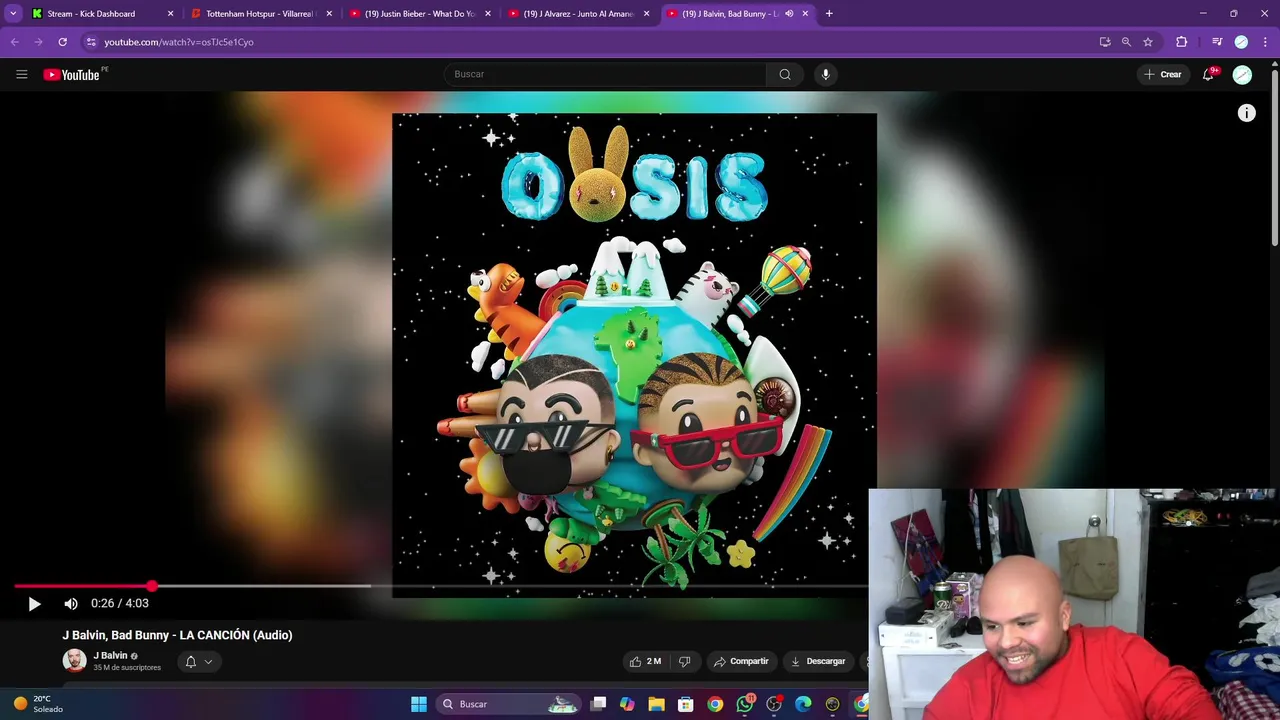Open the tab search dropdown arrow
1280x720 pixels.
14,14
